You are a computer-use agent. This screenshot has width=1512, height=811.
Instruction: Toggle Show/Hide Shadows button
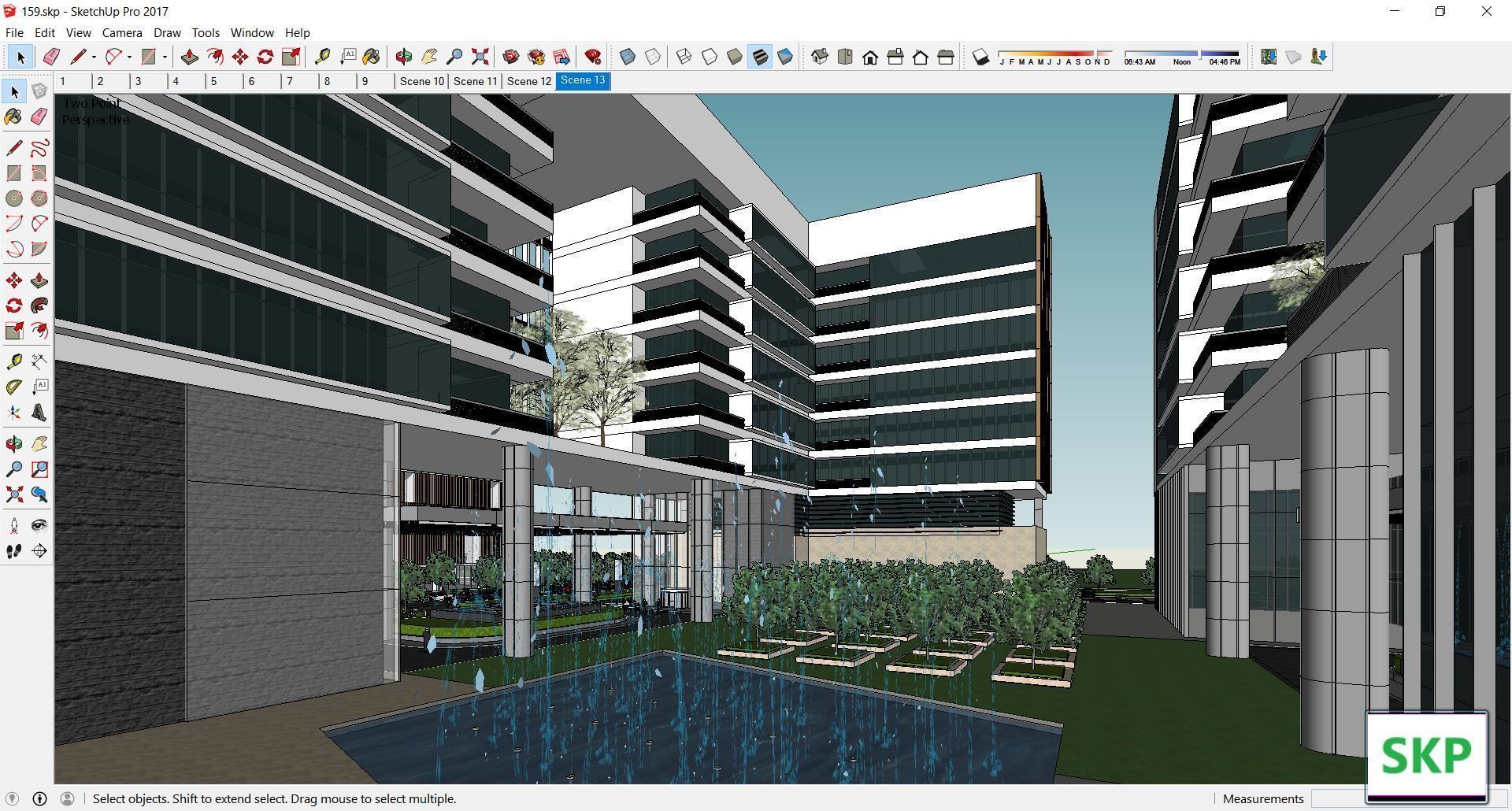980,57
